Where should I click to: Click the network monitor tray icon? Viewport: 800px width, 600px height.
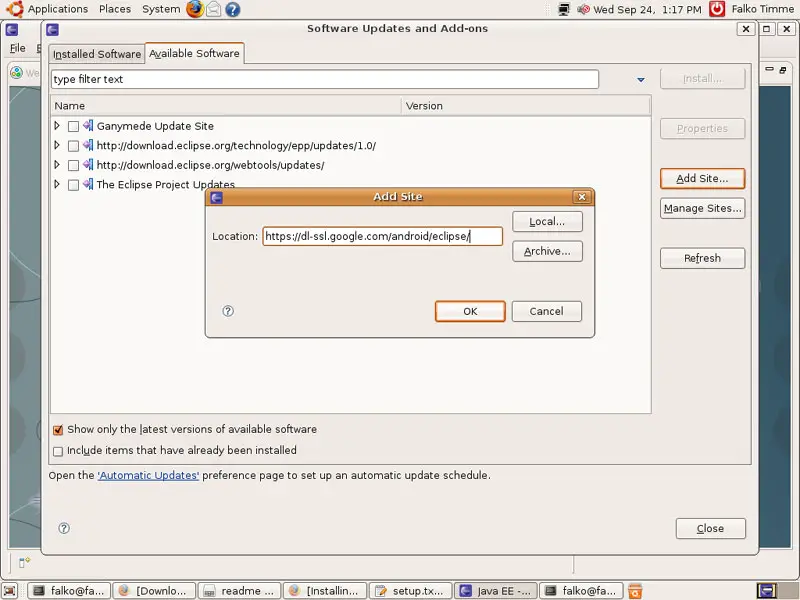click(564, 9)
